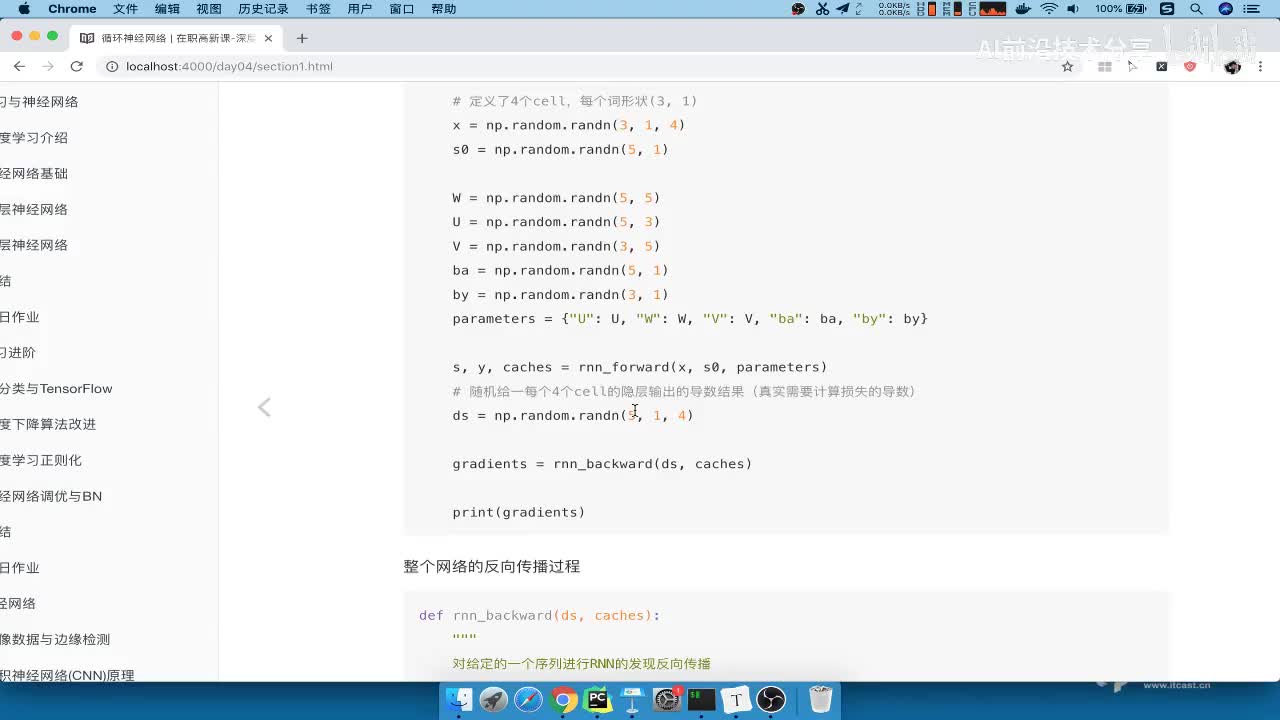This screenshot has width=1280, height=720.
Task: Open the 编辑 menu
Action: [167, 9]
